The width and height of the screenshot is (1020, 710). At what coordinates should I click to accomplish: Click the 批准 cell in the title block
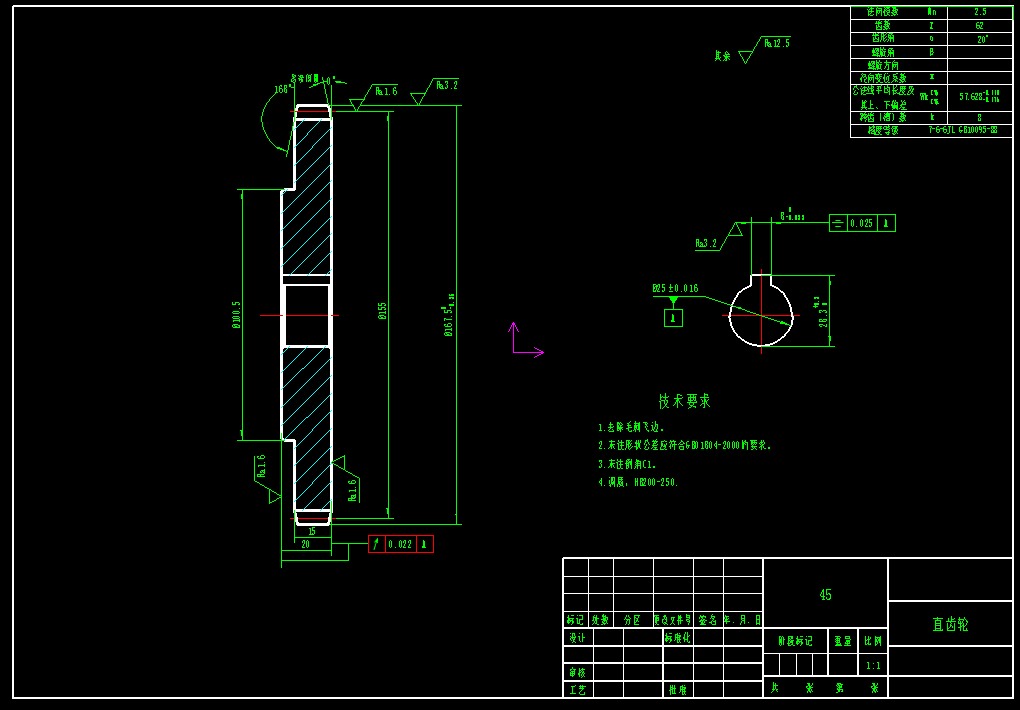(678, 689)
